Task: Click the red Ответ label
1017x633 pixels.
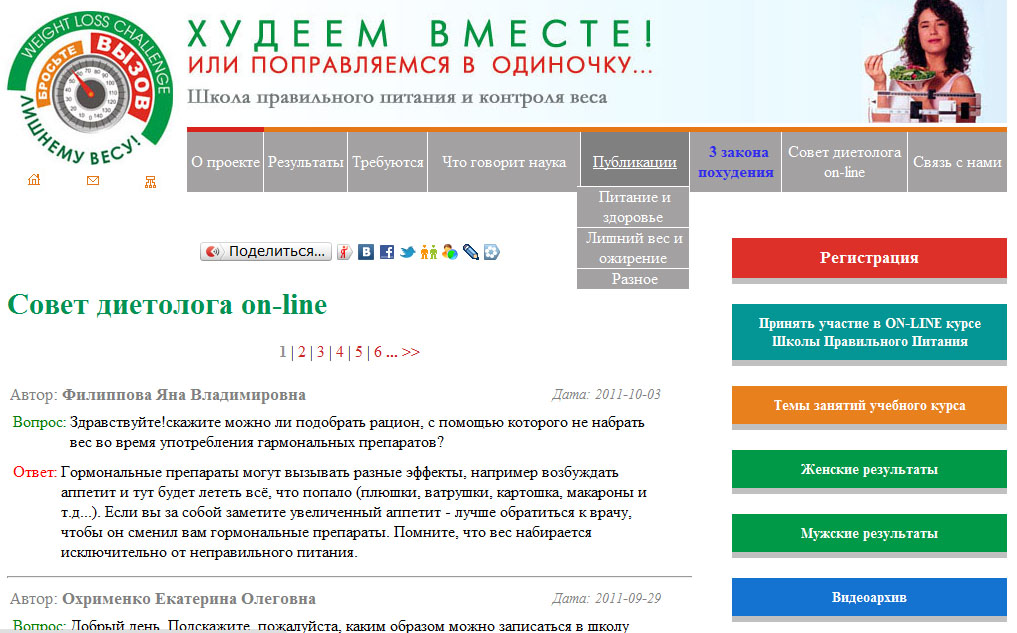Action: point(34,472)
